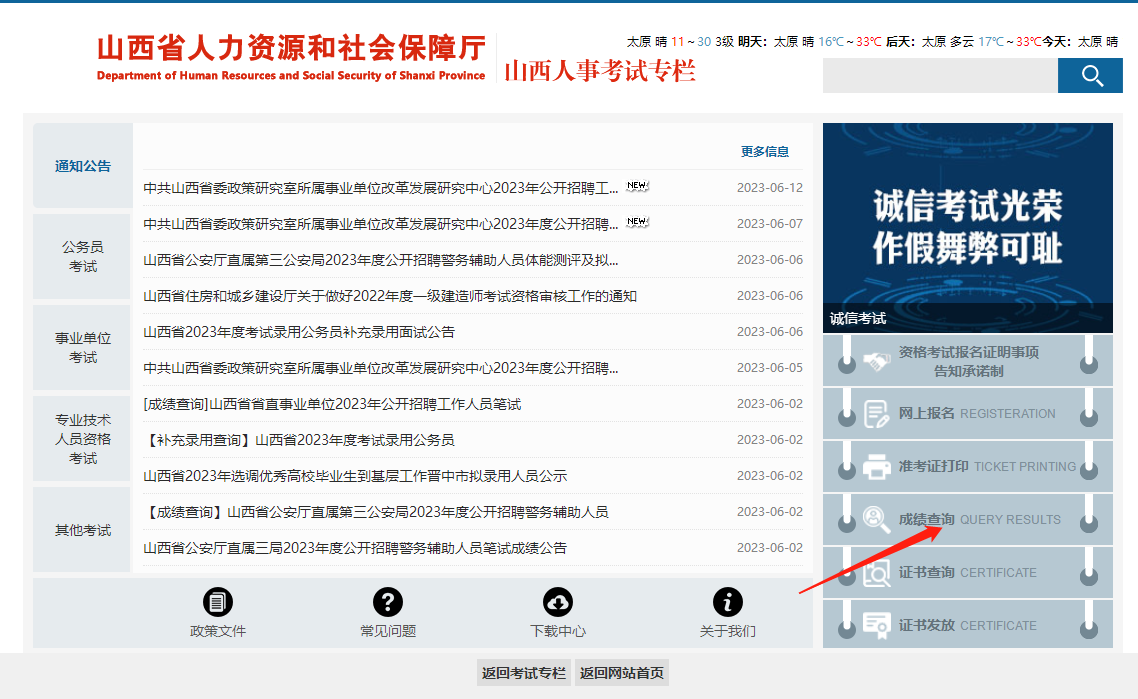Click the 证书查询 certificate search icon

click(x=879, y=572)
